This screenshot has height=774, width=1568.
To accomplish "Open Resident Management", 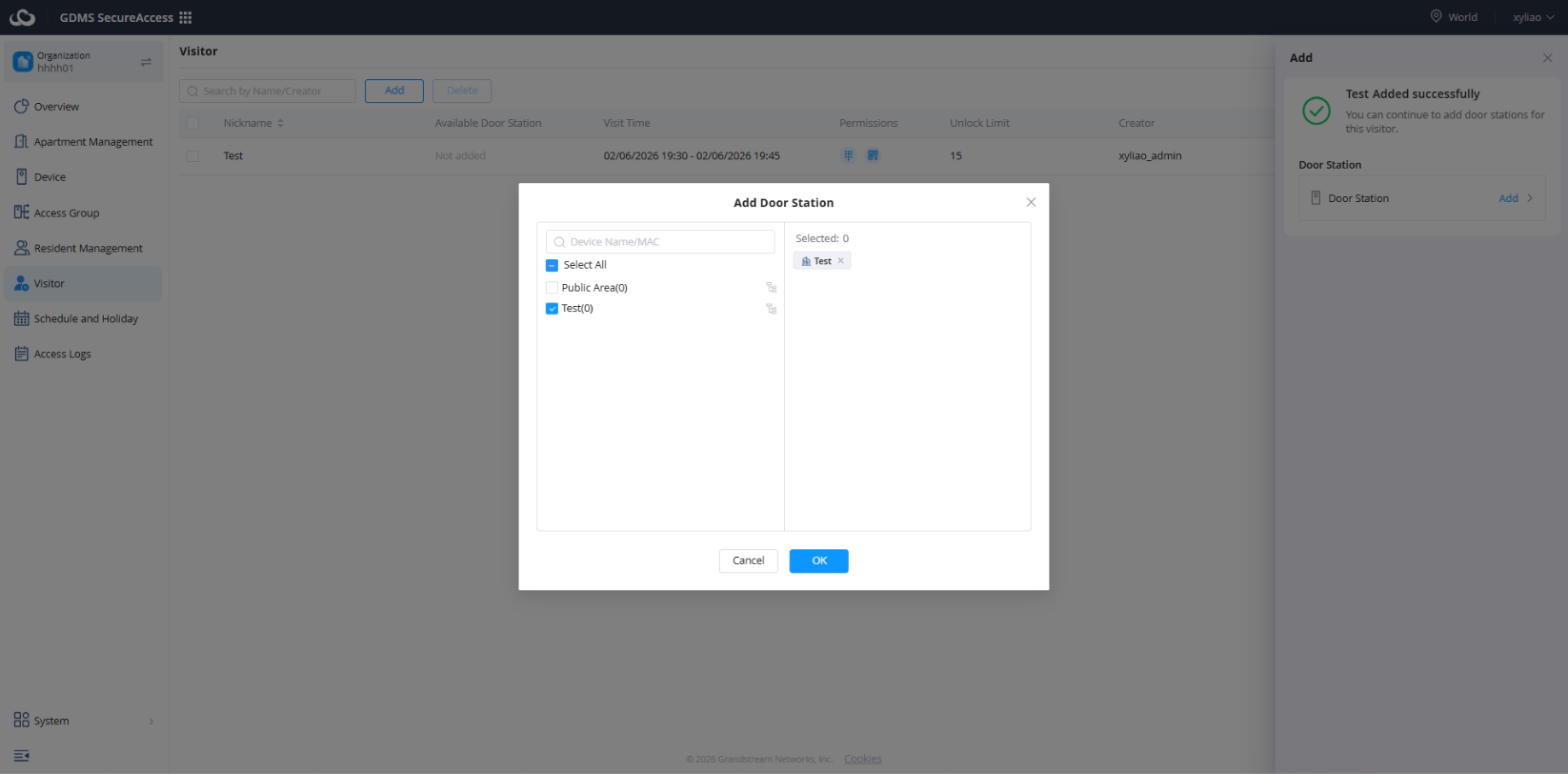I will [x=89, y=248].
